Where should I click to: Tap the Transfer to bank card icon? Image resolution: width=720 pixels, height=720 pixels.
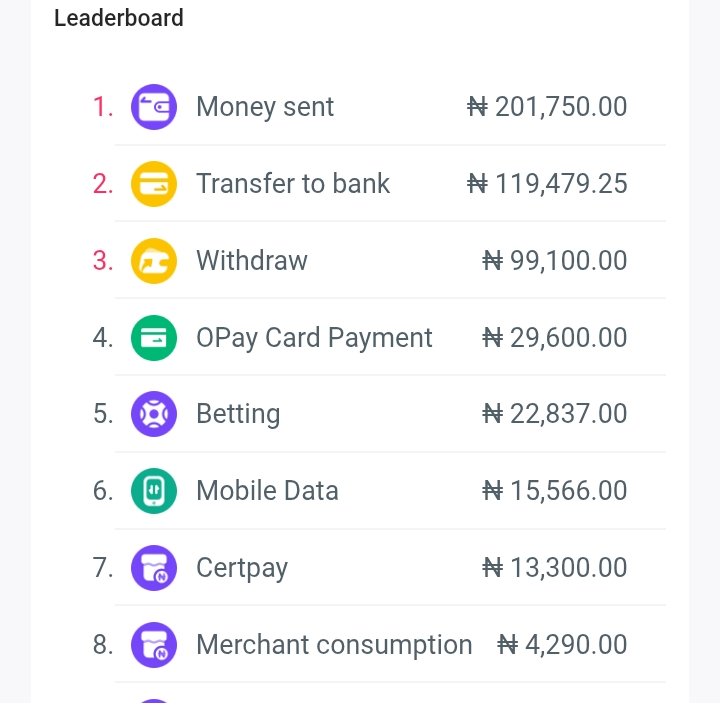click(154, 184)
